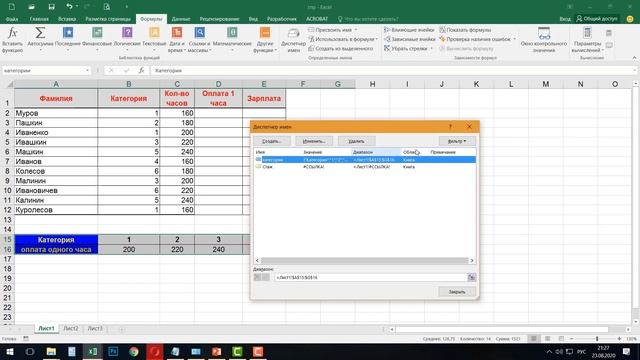Click the Delete button in Name Manager
Screen dimensions: 640x360
coord(356,141)
